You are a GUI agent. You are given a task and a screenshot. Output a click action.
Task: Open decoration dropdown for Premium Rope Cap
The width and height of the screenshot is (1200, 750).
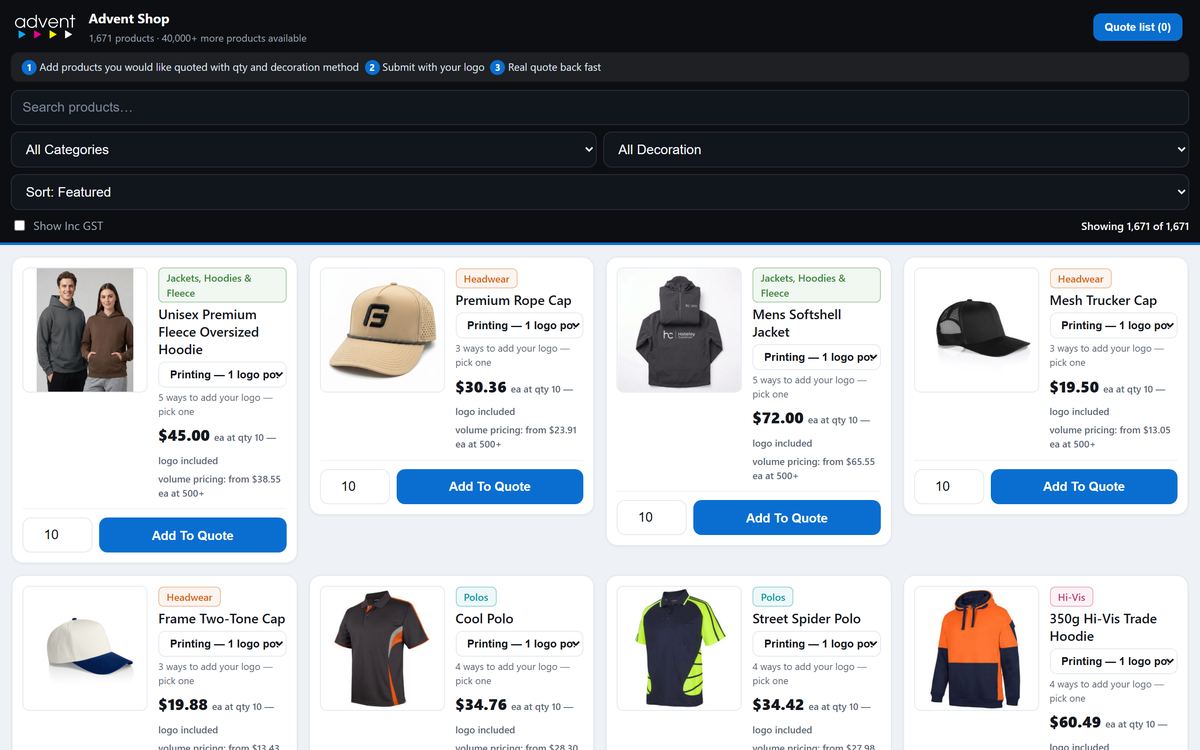519,326
